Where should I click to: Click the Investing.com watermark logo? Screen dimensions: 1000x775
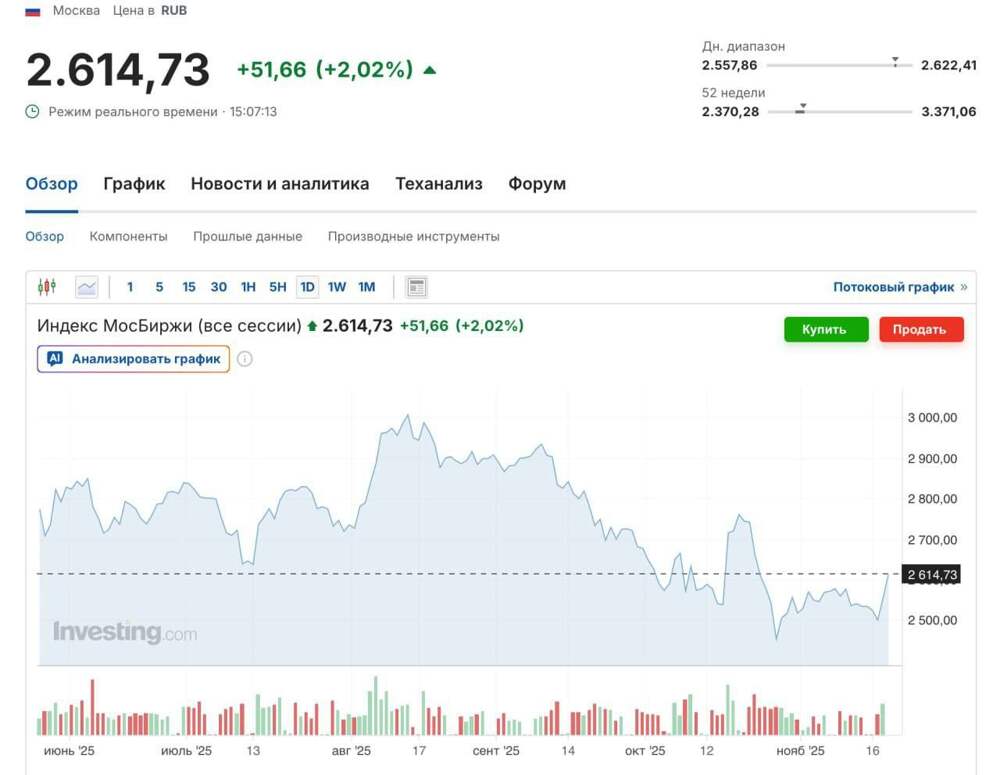tap(125, 632)
